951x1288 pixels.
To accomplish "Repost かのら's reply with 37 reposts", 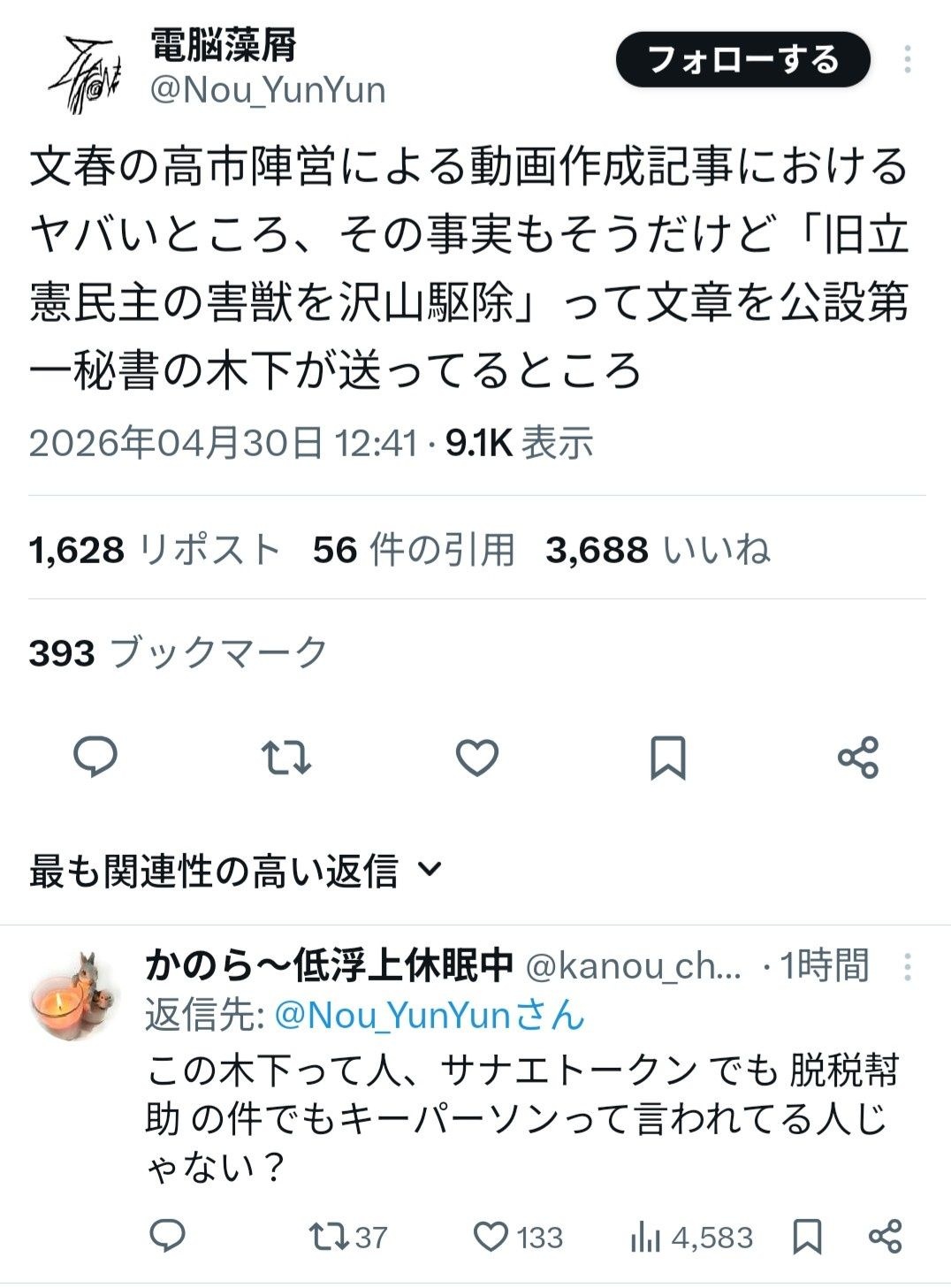I will pyautogui.click(x=347, y=1236).
